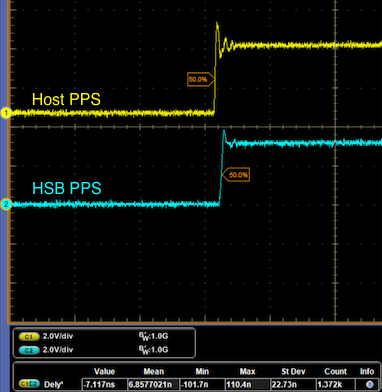Click the Dely* measurement name
Screen dimensions: 382x392
pos(54,384)
